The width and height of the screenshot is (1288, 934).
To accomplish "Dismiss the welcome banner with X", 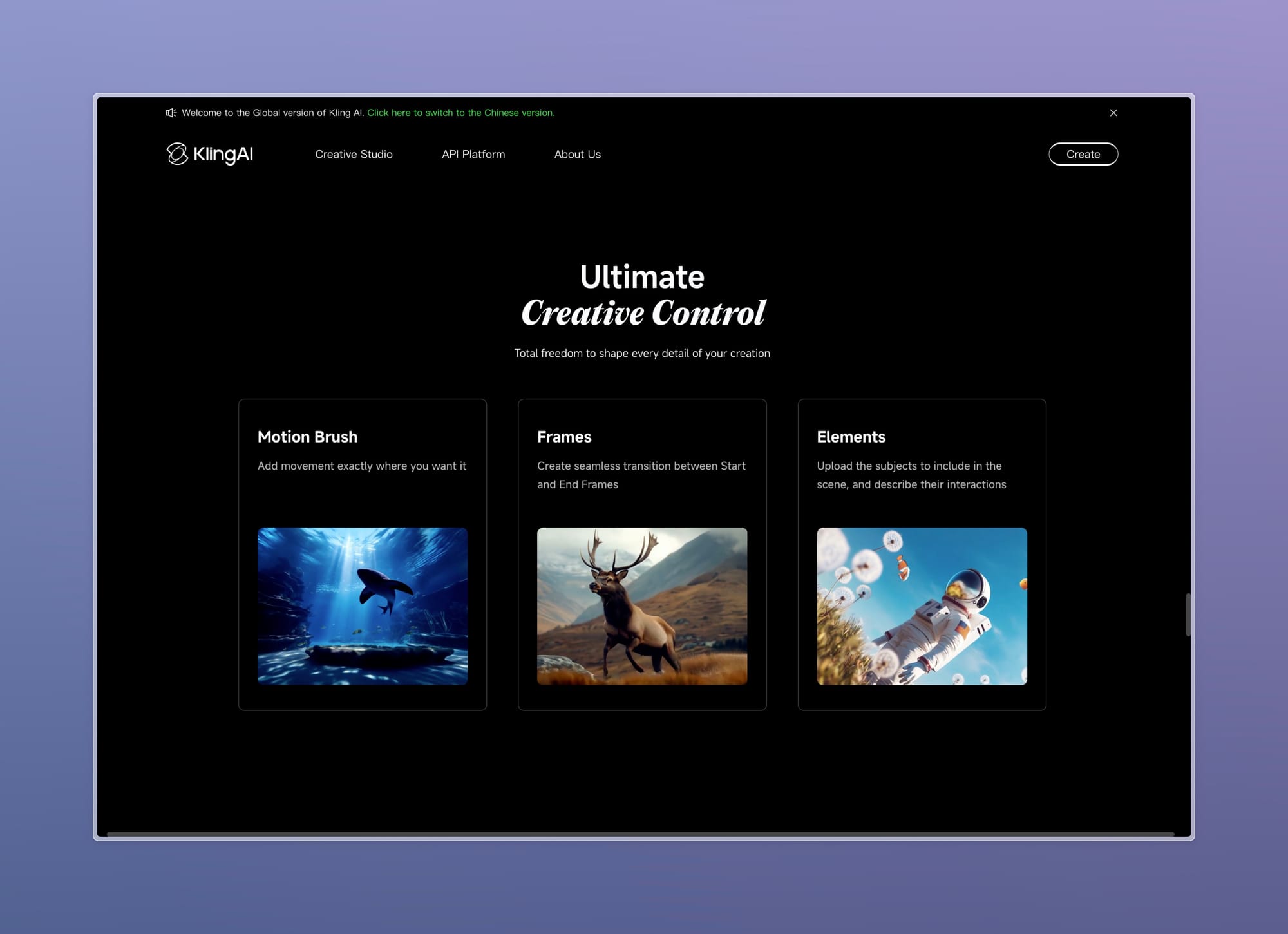I will point(1113,113).
